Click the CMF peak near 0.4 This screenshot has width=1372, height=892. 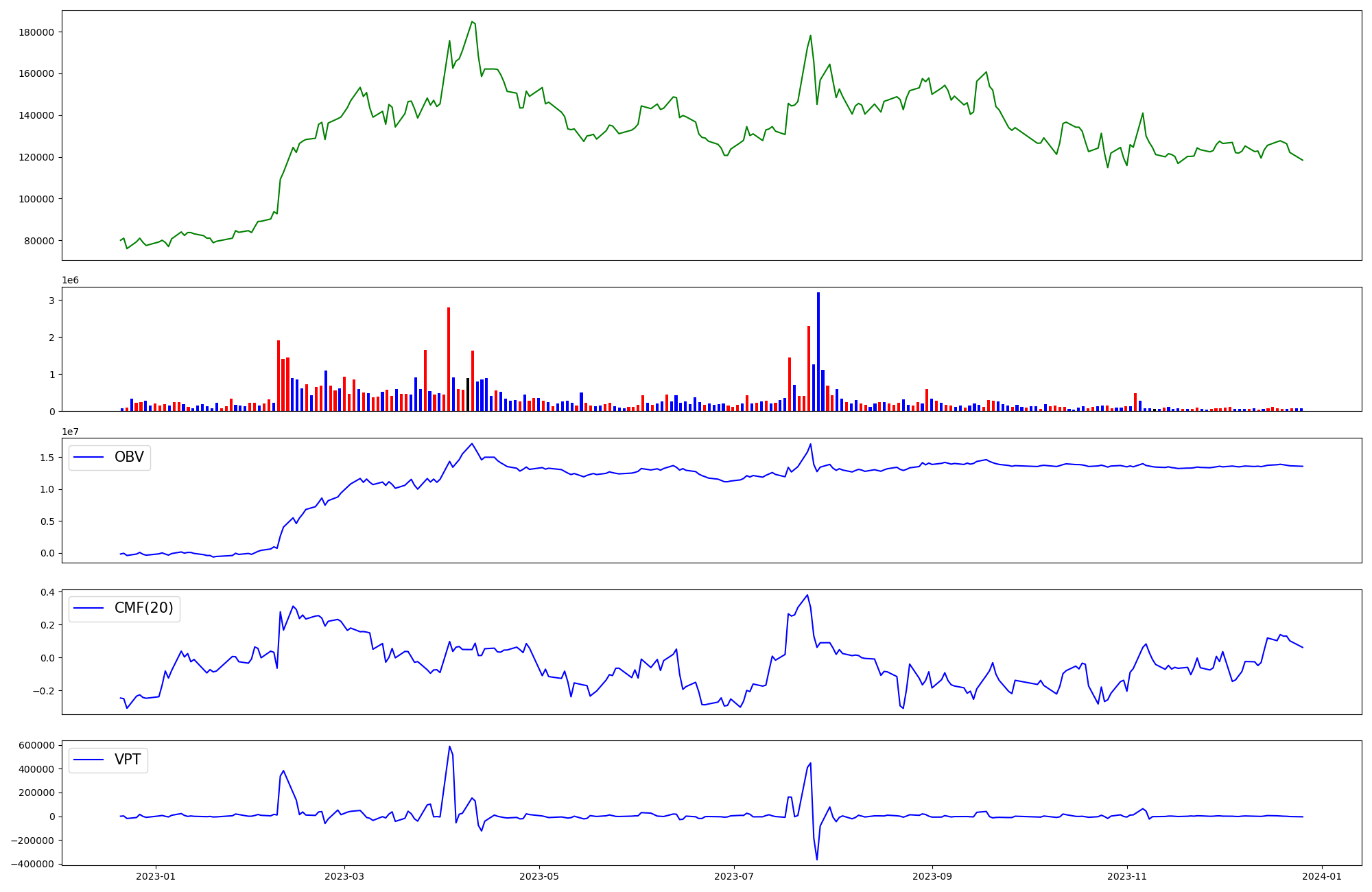click(x=807, y=596)
